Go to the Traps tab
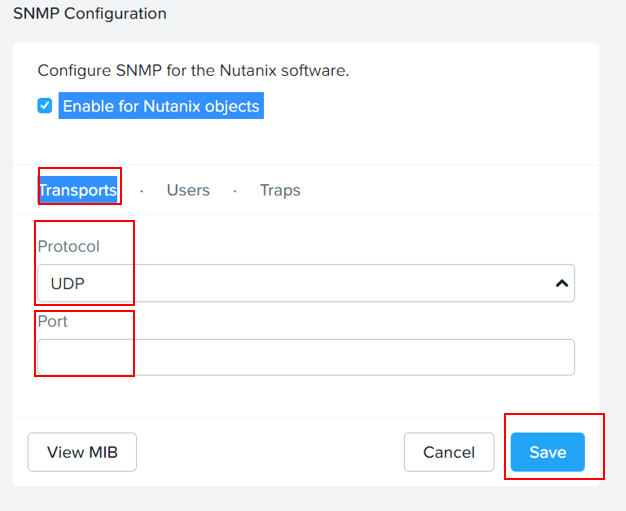This screenshot has width=626, height=511. 280,190
